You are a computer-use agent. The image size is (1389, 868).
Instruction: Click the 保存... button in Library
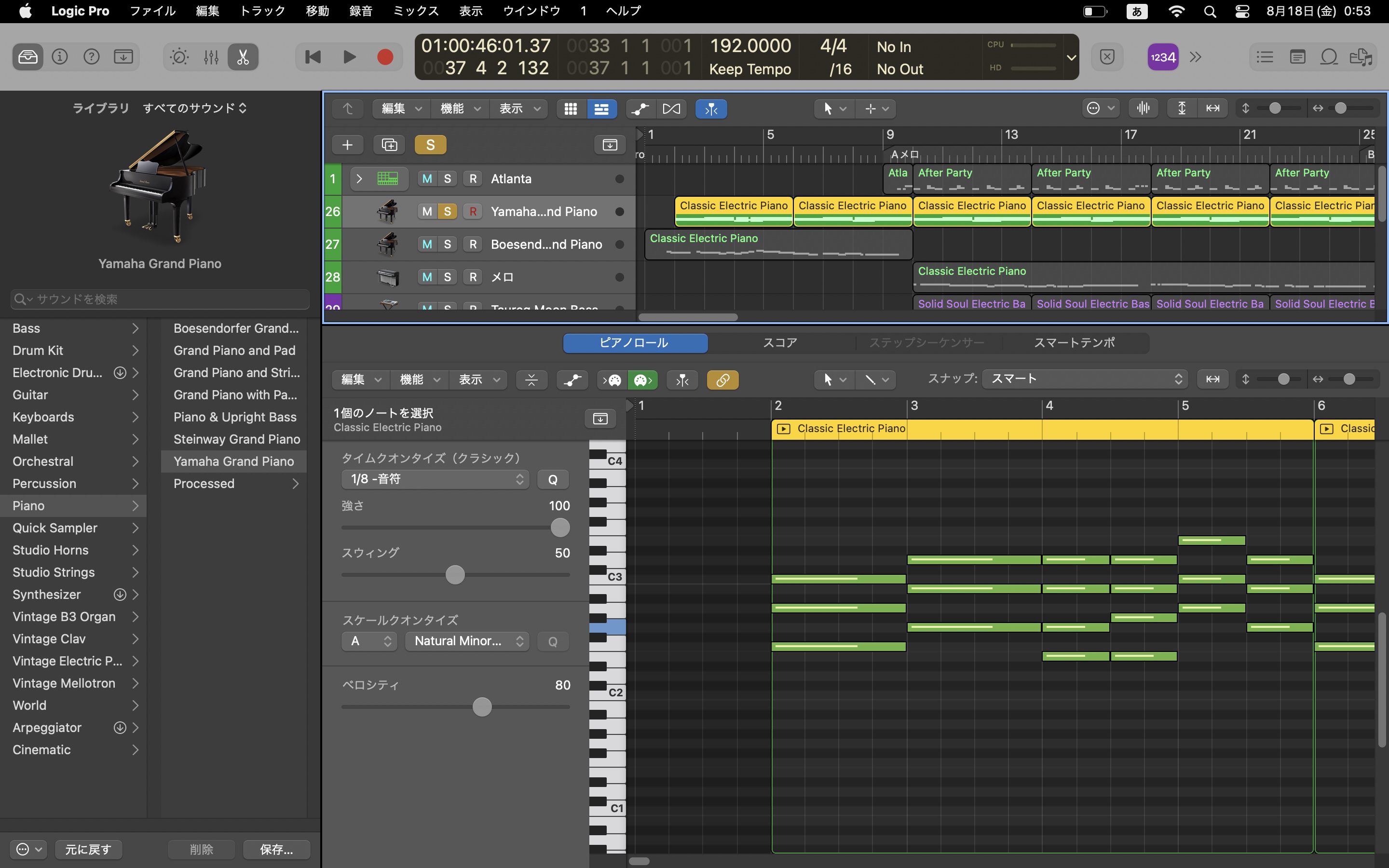pyautogui.click(x=276, y=849)
